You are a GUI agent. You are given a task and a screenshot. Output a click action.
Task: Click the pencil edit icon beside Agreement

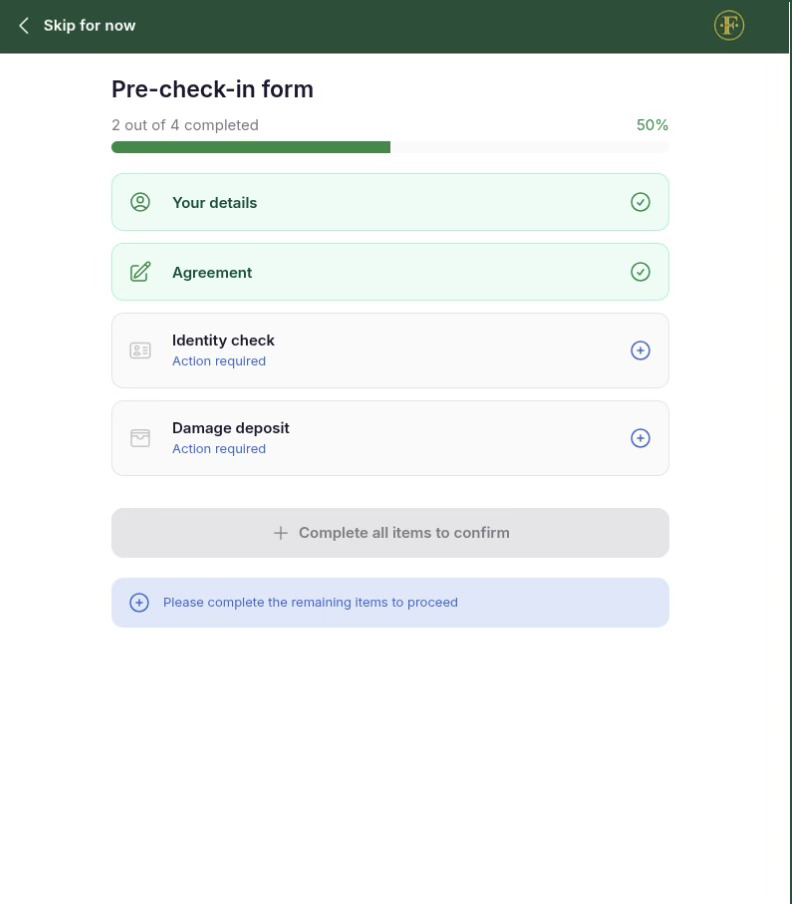point(140,272)
